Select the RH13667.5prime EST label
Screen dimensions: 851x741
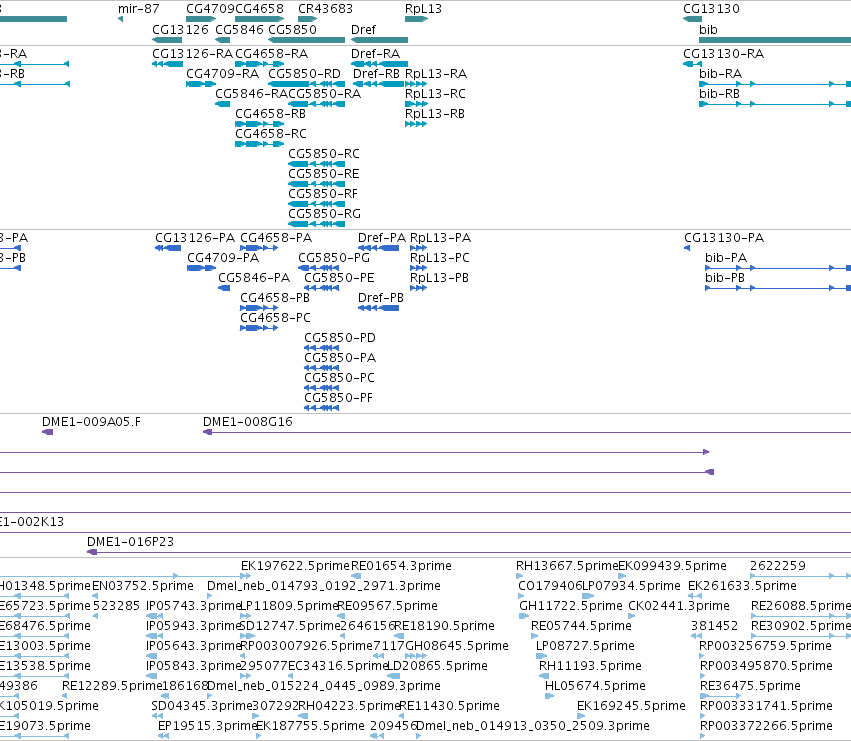click(567, 566)
